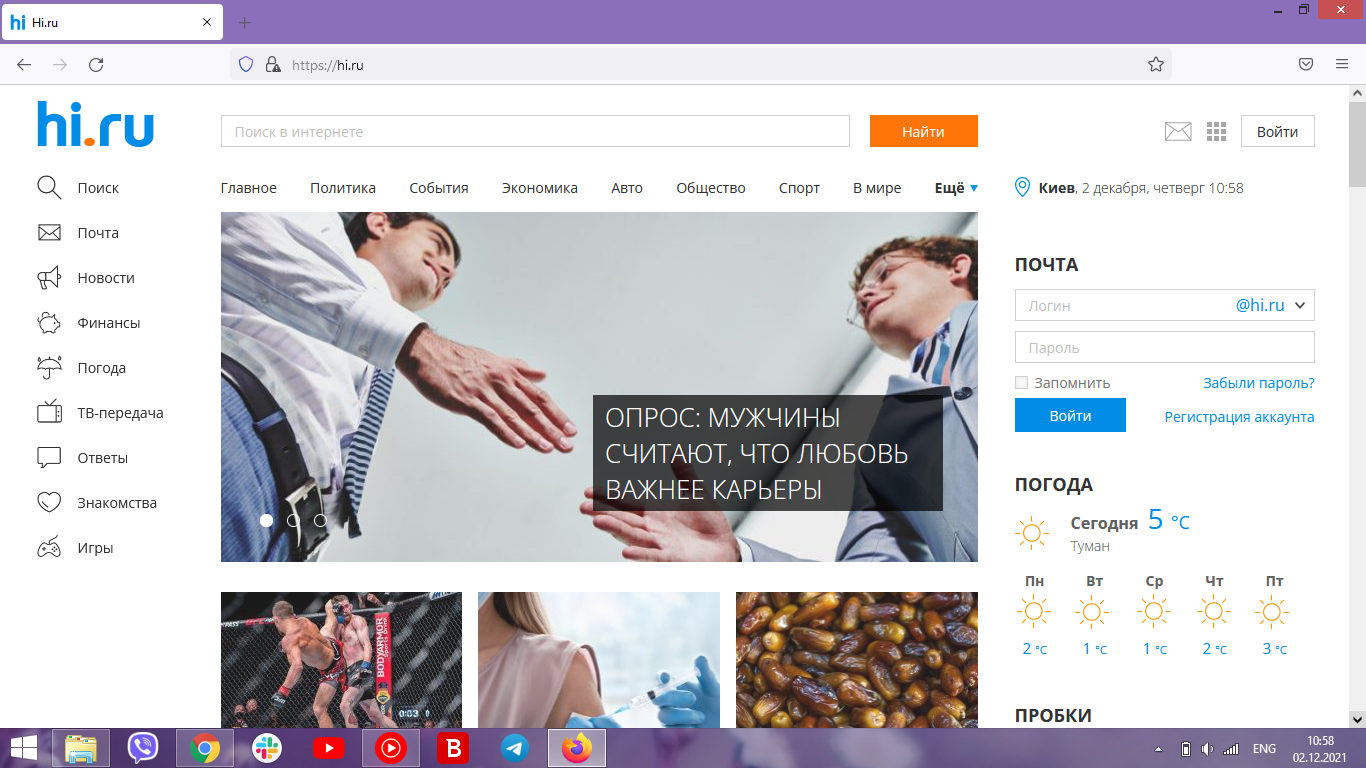Click the ENG language indicator
Viewport: 1366px width, 768px height.
tap(1264, 748)
